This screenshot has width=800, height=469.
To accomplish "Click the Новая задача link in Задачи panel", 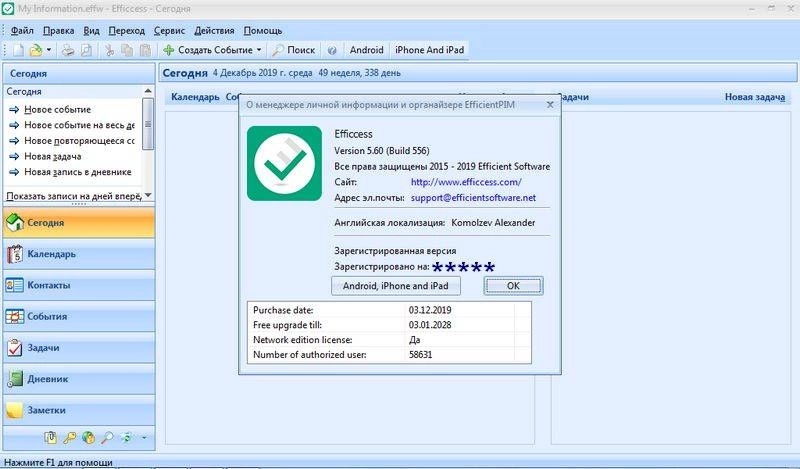I will 755,97.
